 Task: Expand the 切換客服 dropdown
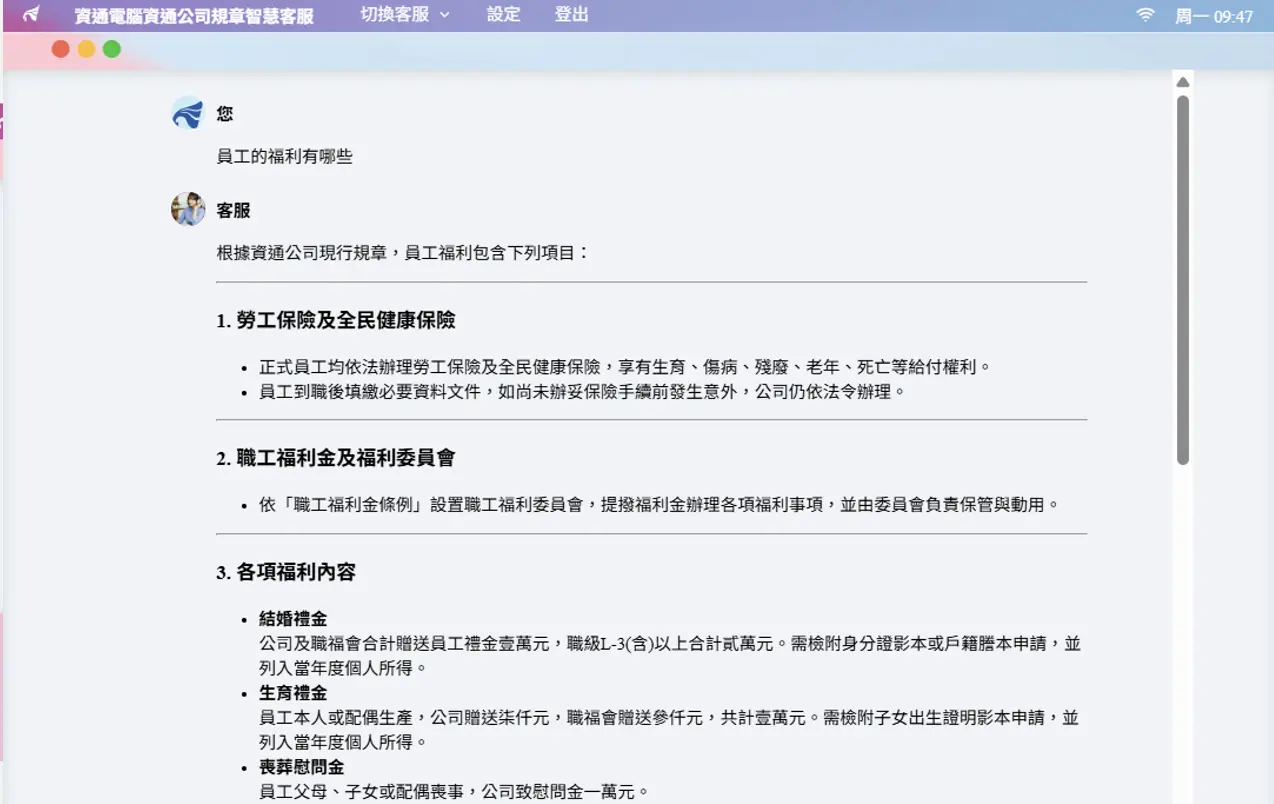[405, 15]
